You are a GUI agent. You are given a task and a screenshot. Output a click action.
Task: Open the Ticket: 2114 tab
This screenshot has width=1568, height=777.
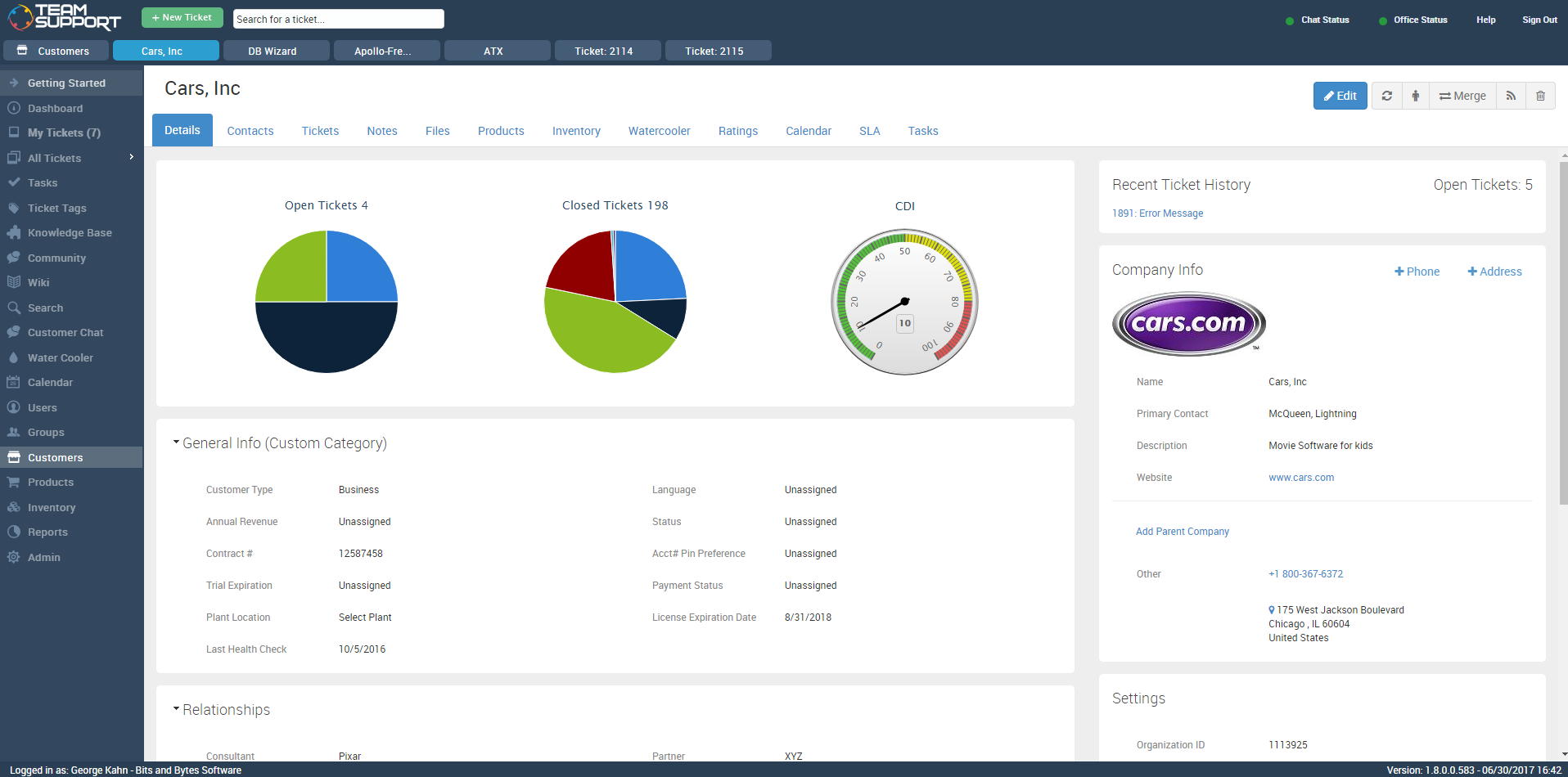(x=607, y=50)
